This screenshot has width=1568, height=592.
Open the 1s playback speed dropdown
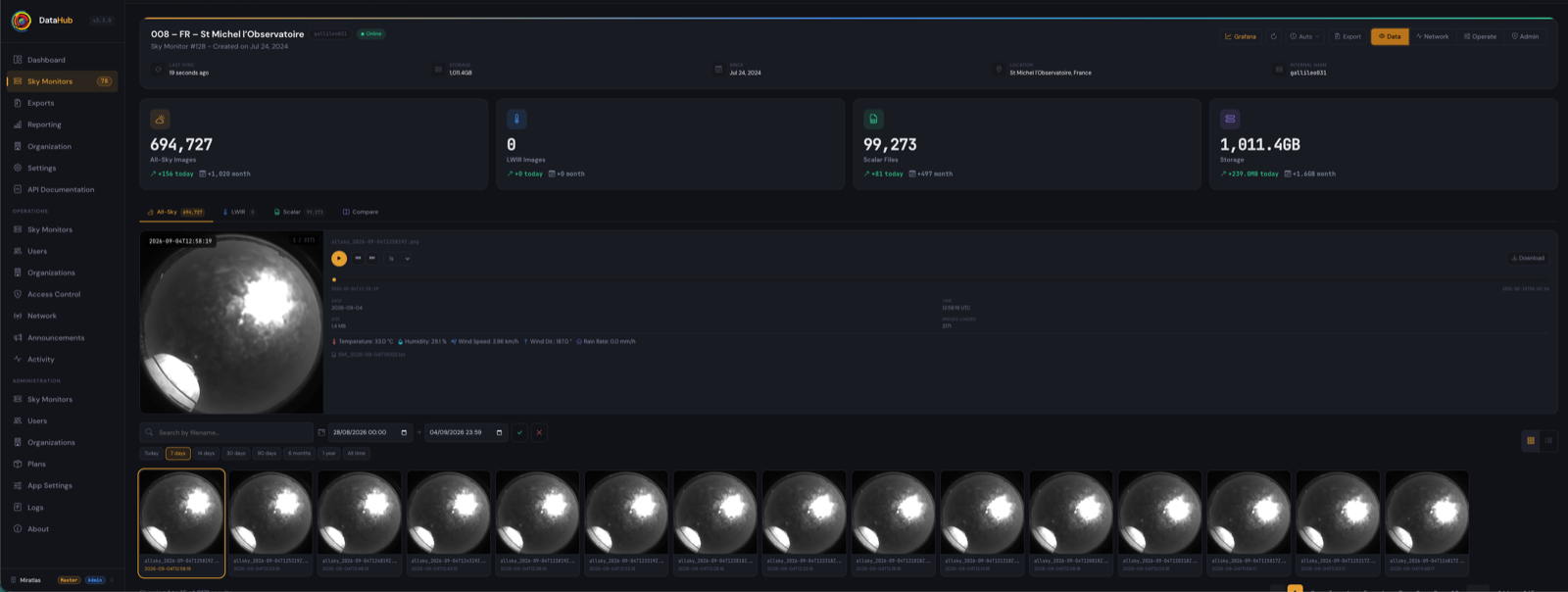399,259
